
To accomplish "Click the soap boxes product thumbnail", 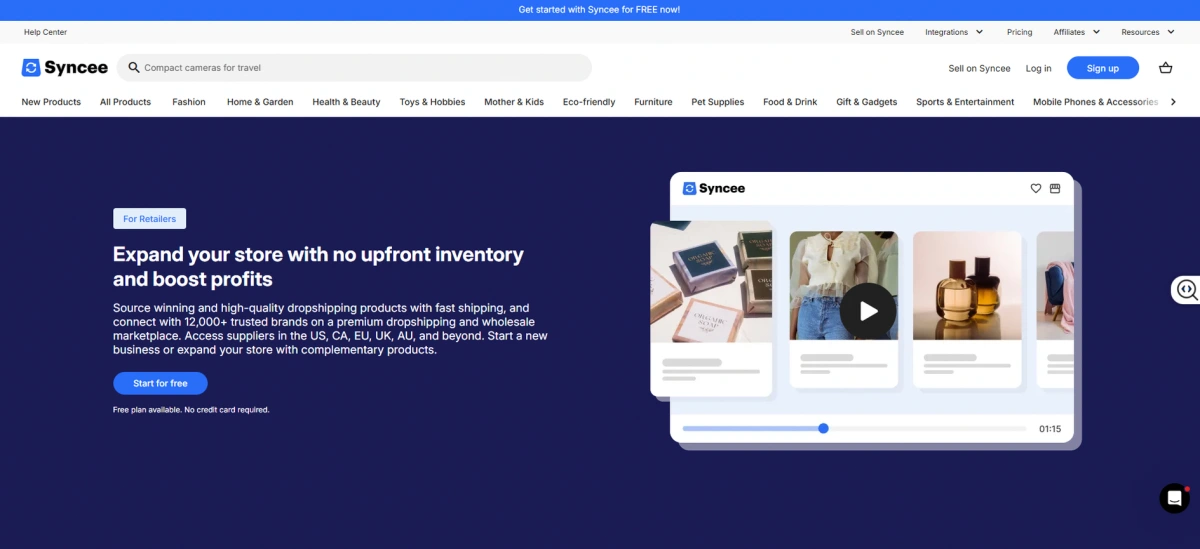I will click(711, 282).
